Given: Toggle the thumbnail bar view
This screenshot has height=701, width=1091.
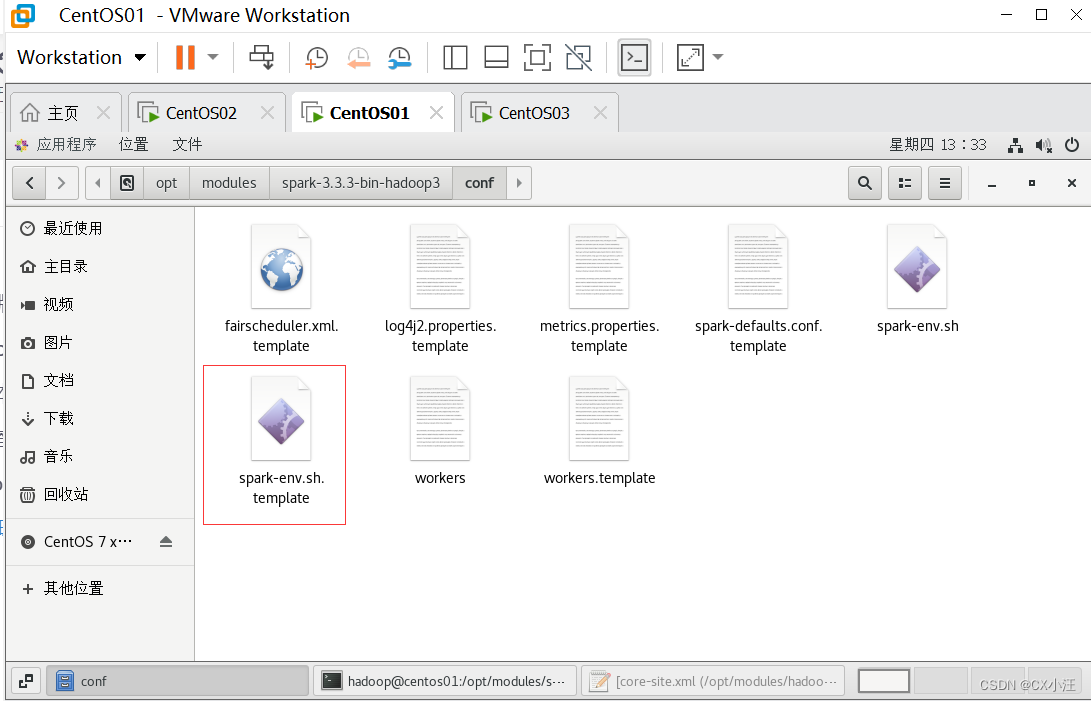Looking at the screenshot, I should pos(496,58).
